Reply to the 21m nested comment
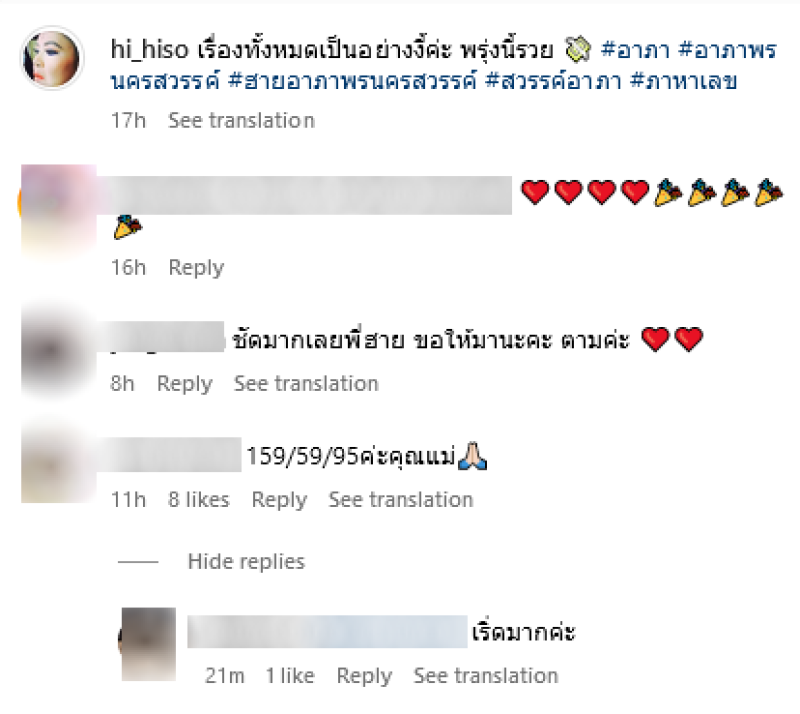Screen dimensions: 800x714 364,676
